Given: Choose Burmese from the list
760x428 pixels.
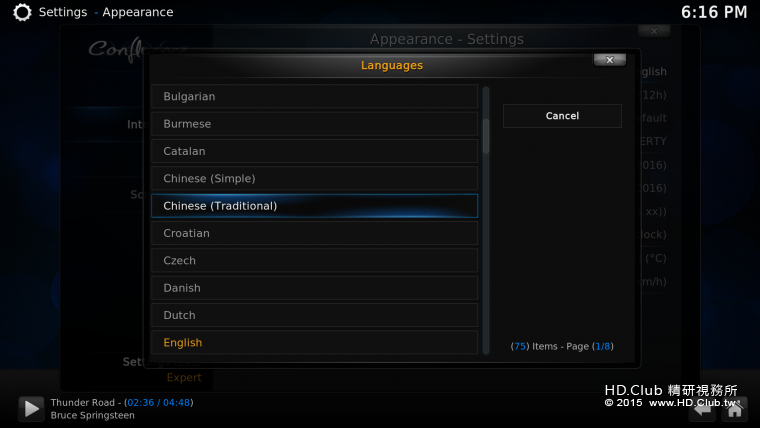Looking at the screenshot, I should tap(314, 124).
